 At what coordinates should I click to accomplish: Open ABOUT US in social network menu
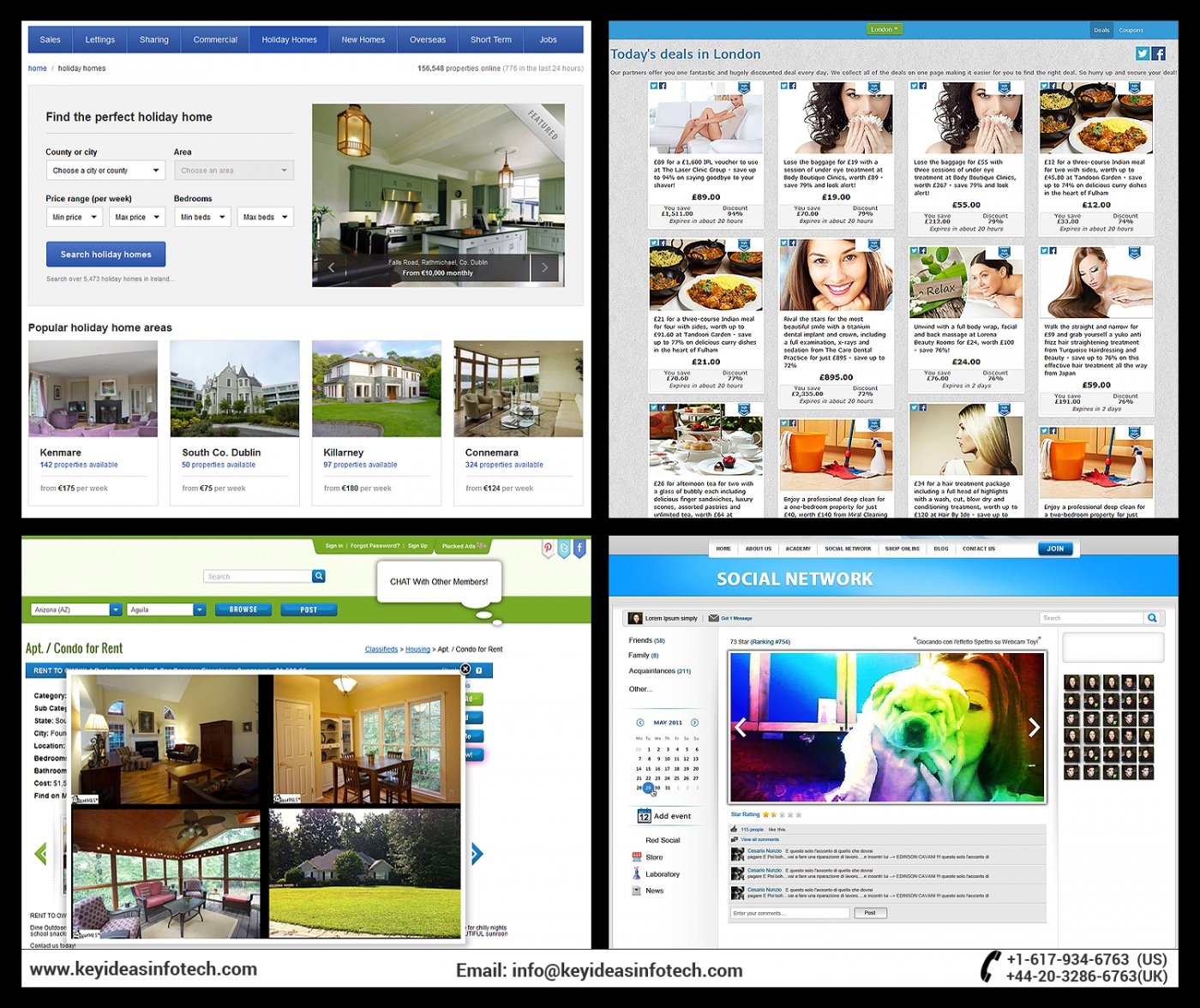coord(759,549)
